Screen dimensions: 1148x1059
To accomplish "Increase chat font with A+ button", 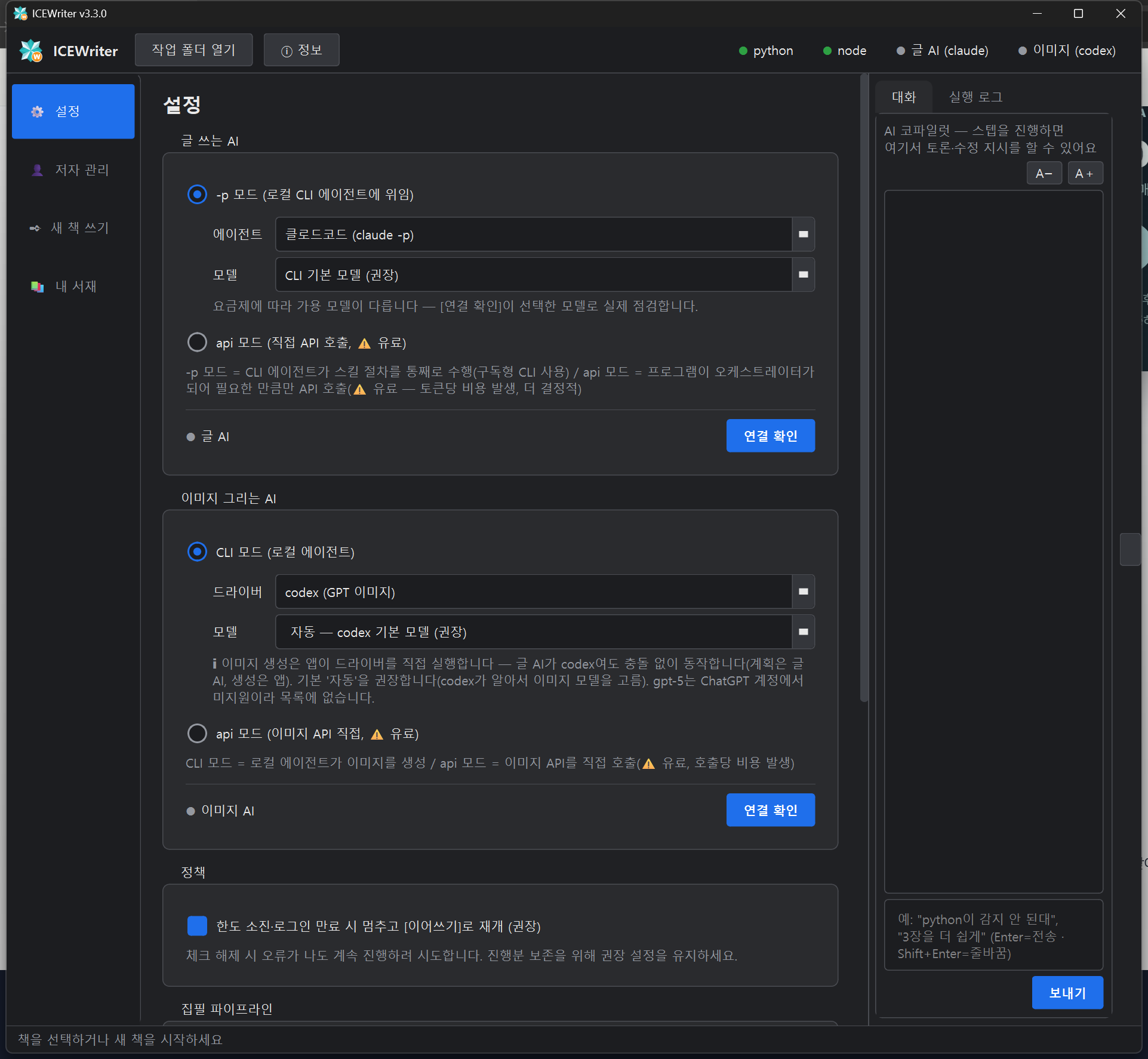I will (1085, 174).
